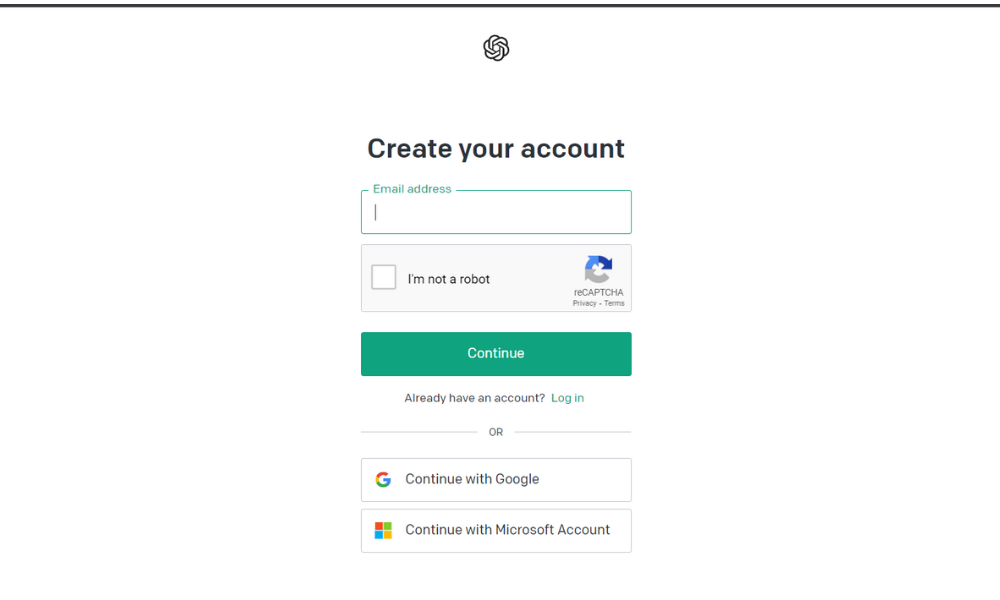
Task: Check the "I'm not a robot" checkbox
Action: click(x=384, y=278)
